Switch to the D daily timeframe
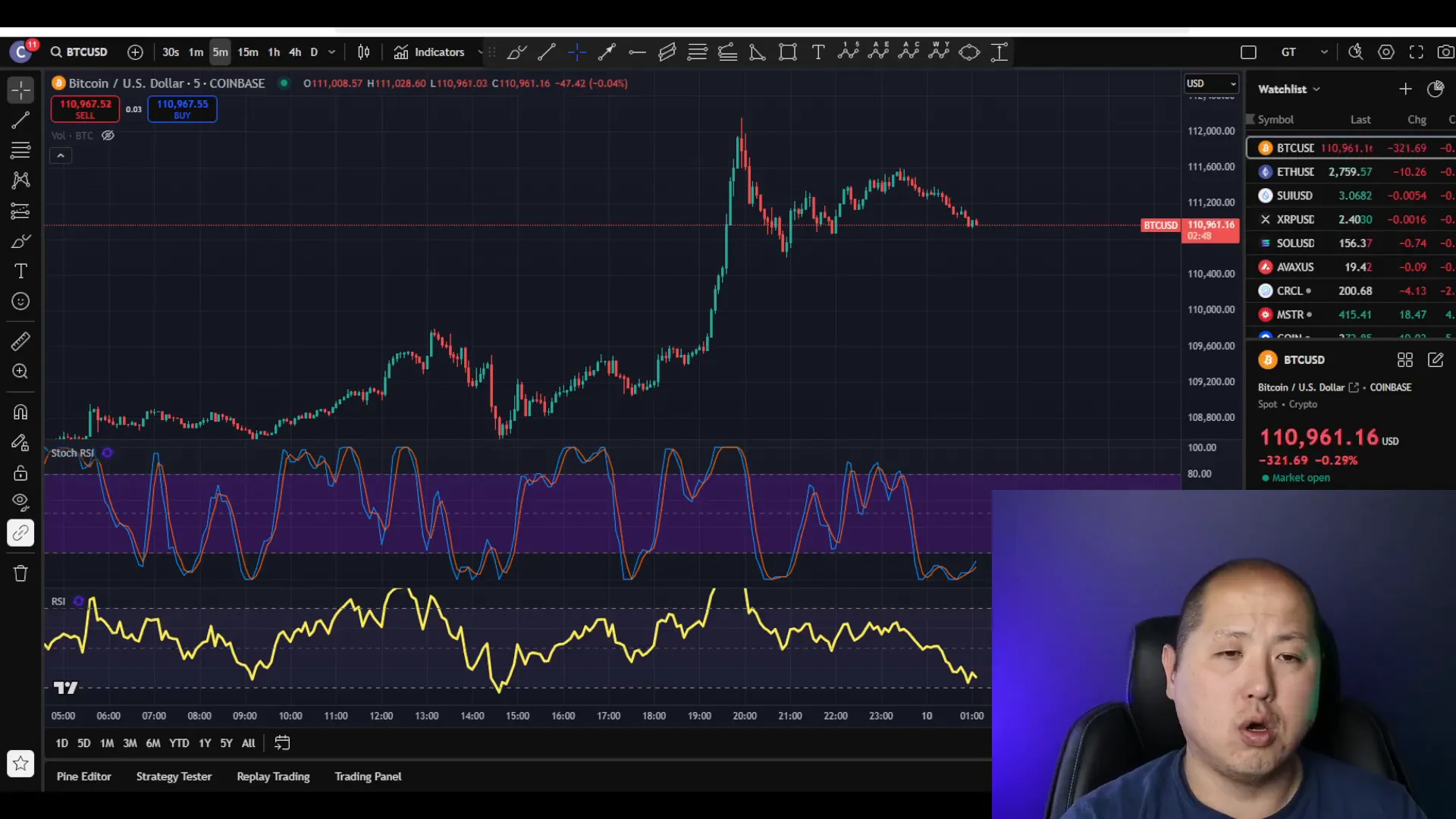Viewport: 1456px width, 819px height. [x=314, y=52]
